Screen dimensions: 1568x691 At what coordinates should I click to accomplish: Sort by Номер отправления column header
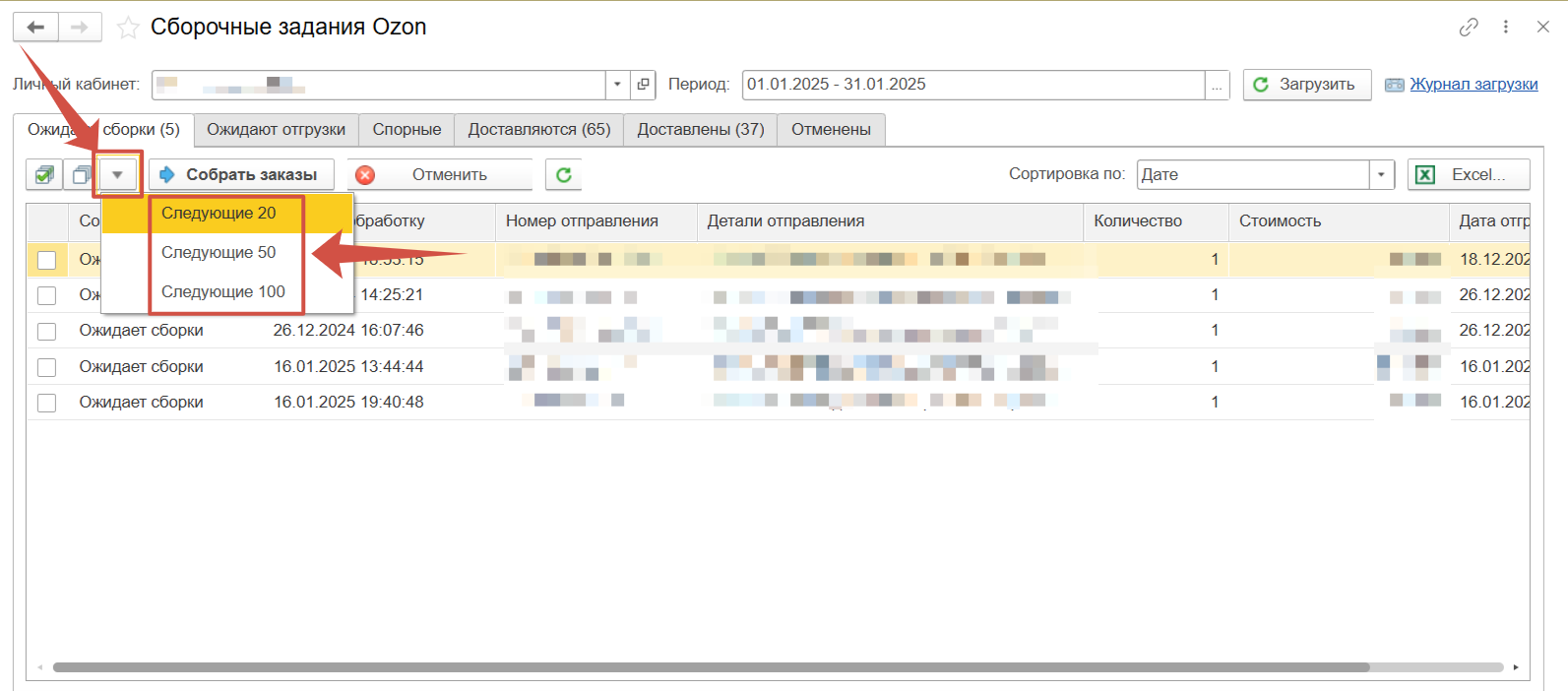[x=596, y=221]
